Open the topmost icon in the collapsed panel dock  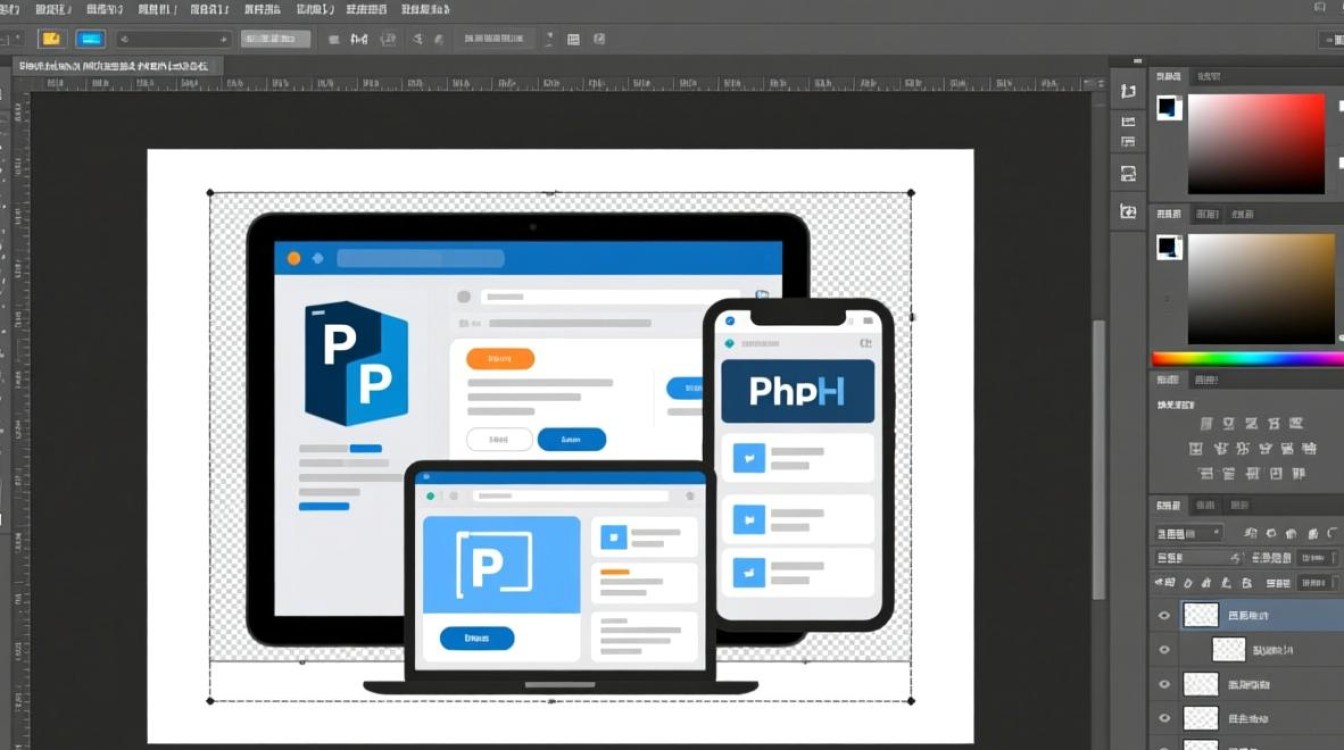point(1128,91)
